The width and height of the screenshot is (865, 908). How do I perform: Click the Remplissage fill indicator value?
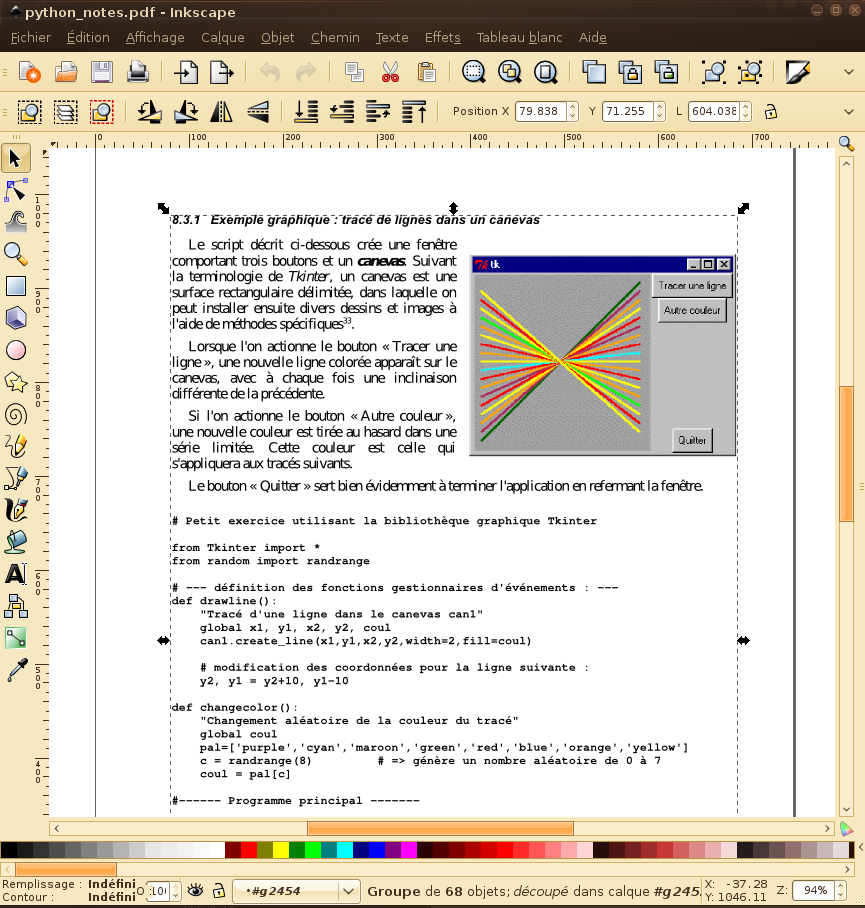[x=112, y=884]
